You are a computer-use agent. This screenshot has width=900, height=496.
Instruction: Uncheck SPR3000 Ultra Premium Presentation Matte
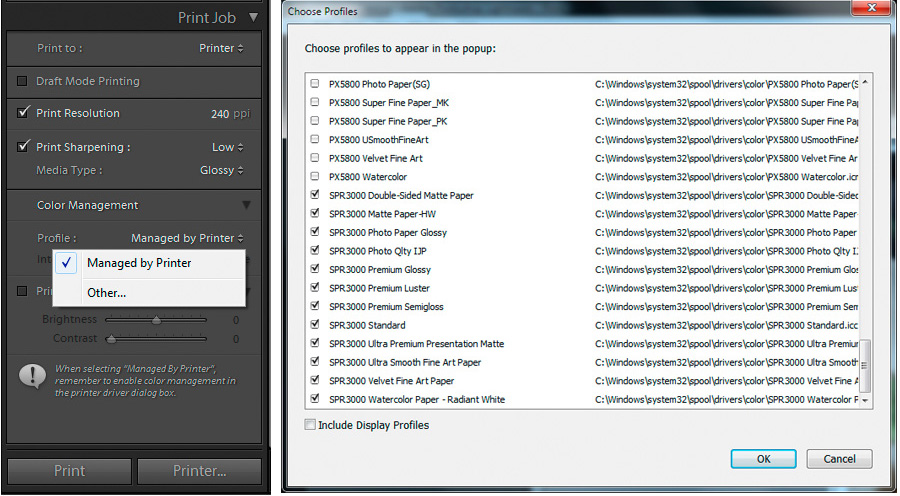[x=315, y=343]
